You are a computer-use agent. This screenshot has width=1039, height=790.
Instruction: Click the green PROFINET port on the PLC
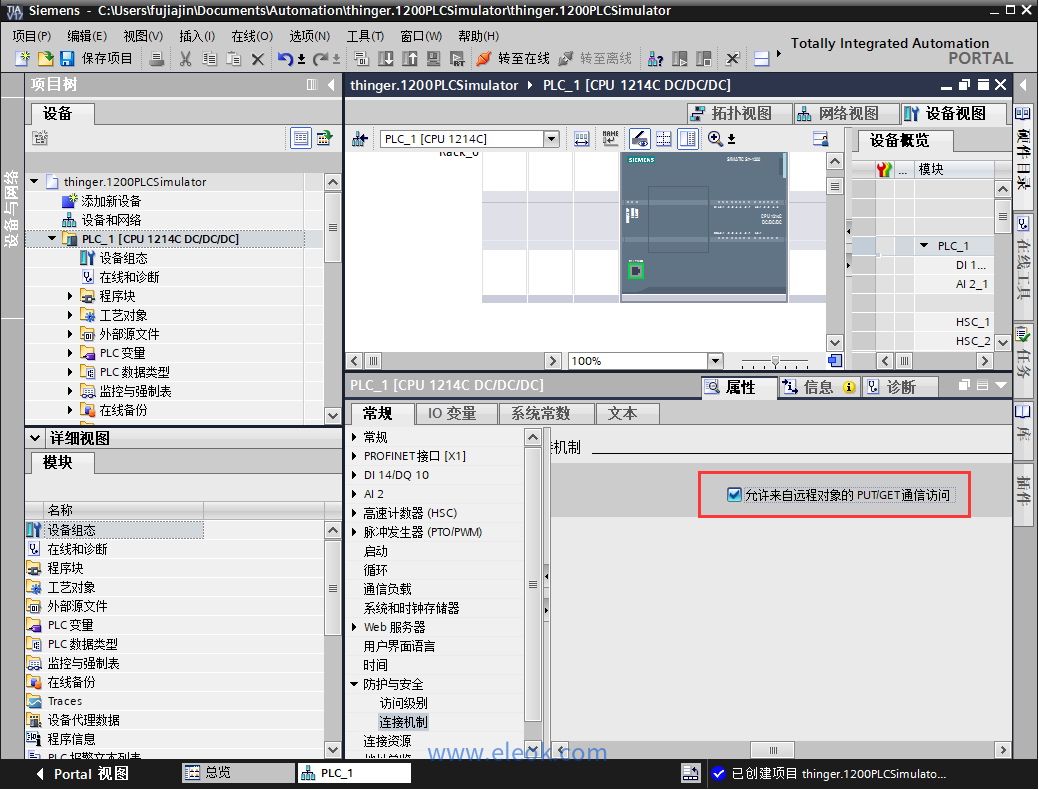pyautogui.click(x=634, y=270)
